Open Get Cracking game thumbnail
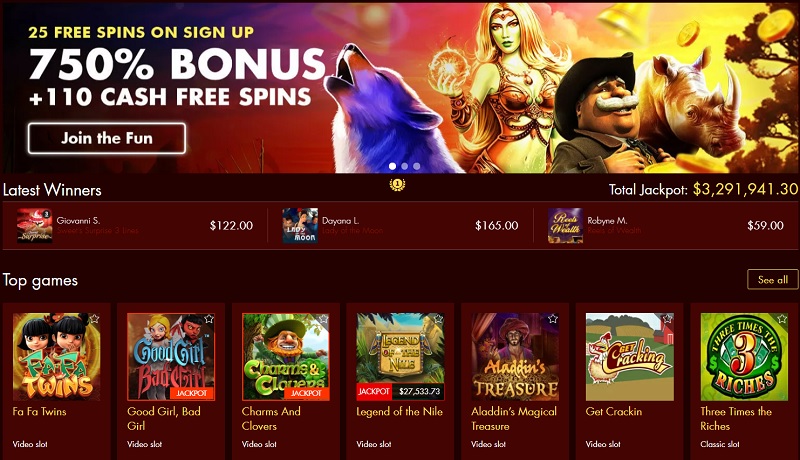The height and width of the screenshot is (460, 800). pyautogui.click(x=630, y=356)
